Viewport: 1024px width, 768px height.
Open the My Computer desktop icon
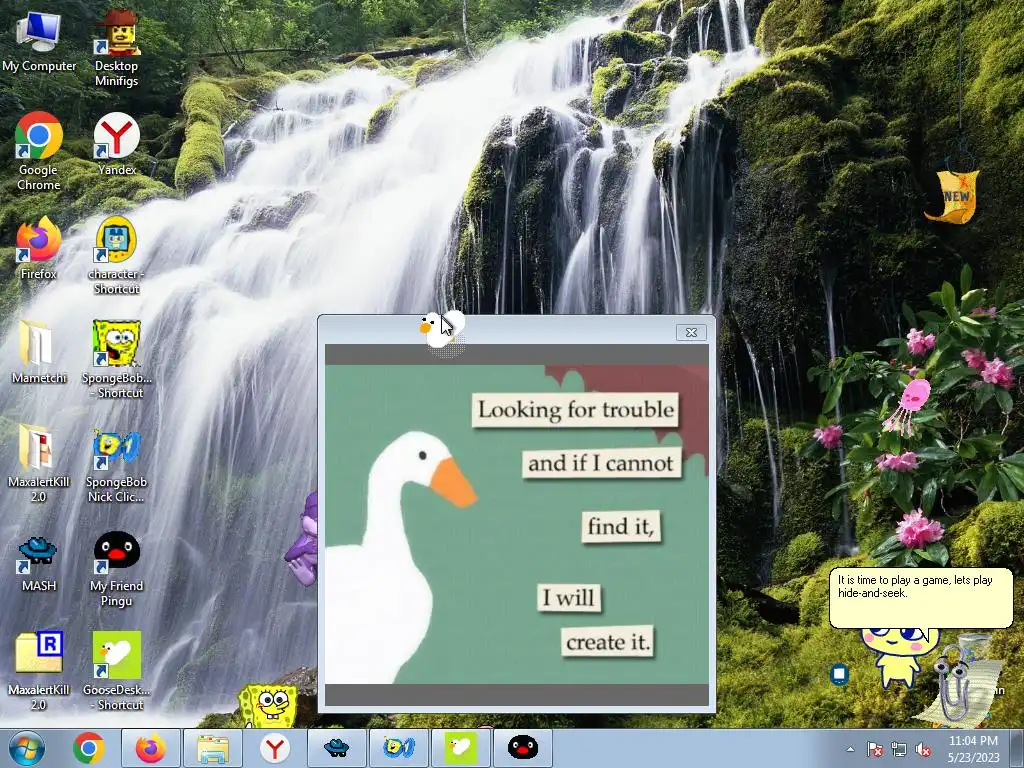(x=39, y=42)
